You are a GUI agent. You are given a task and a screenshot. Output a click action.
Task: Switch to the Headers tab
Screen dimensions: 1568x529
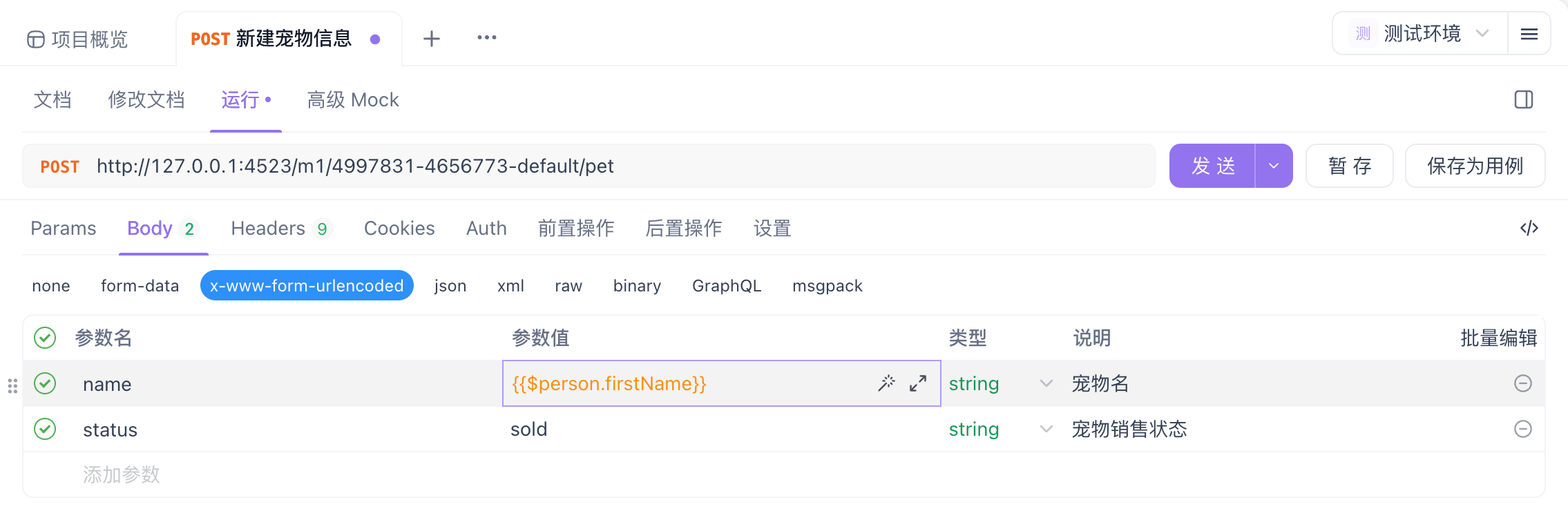280,229
